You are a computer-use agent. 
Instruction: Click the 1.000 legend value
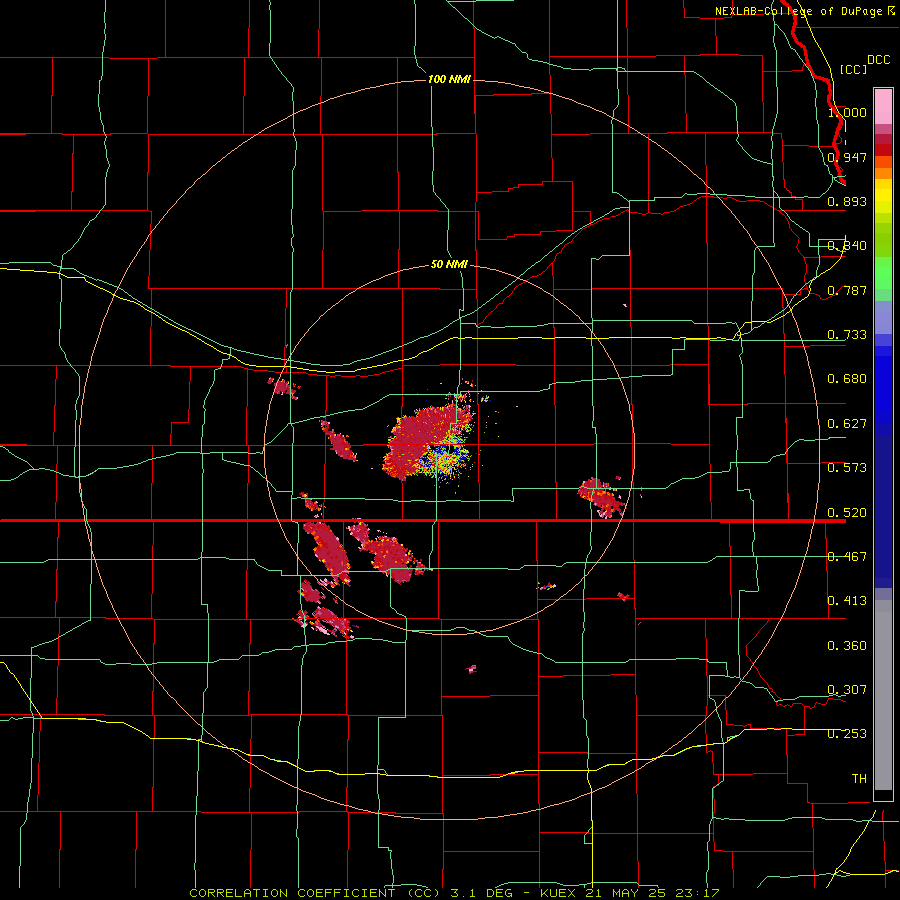click(x=847, y=112)
